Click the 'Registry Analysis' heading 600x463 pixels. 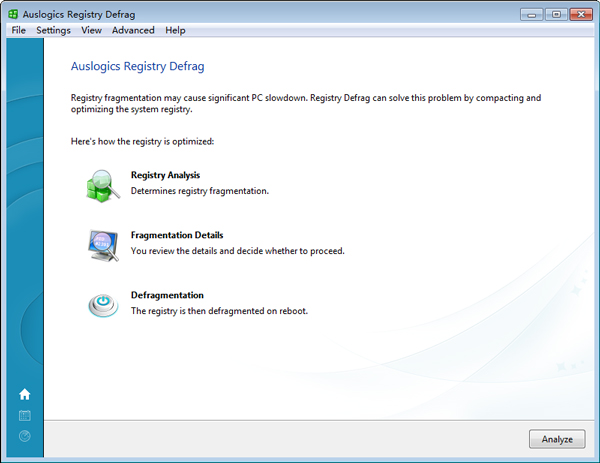click(x=165, y=175)
